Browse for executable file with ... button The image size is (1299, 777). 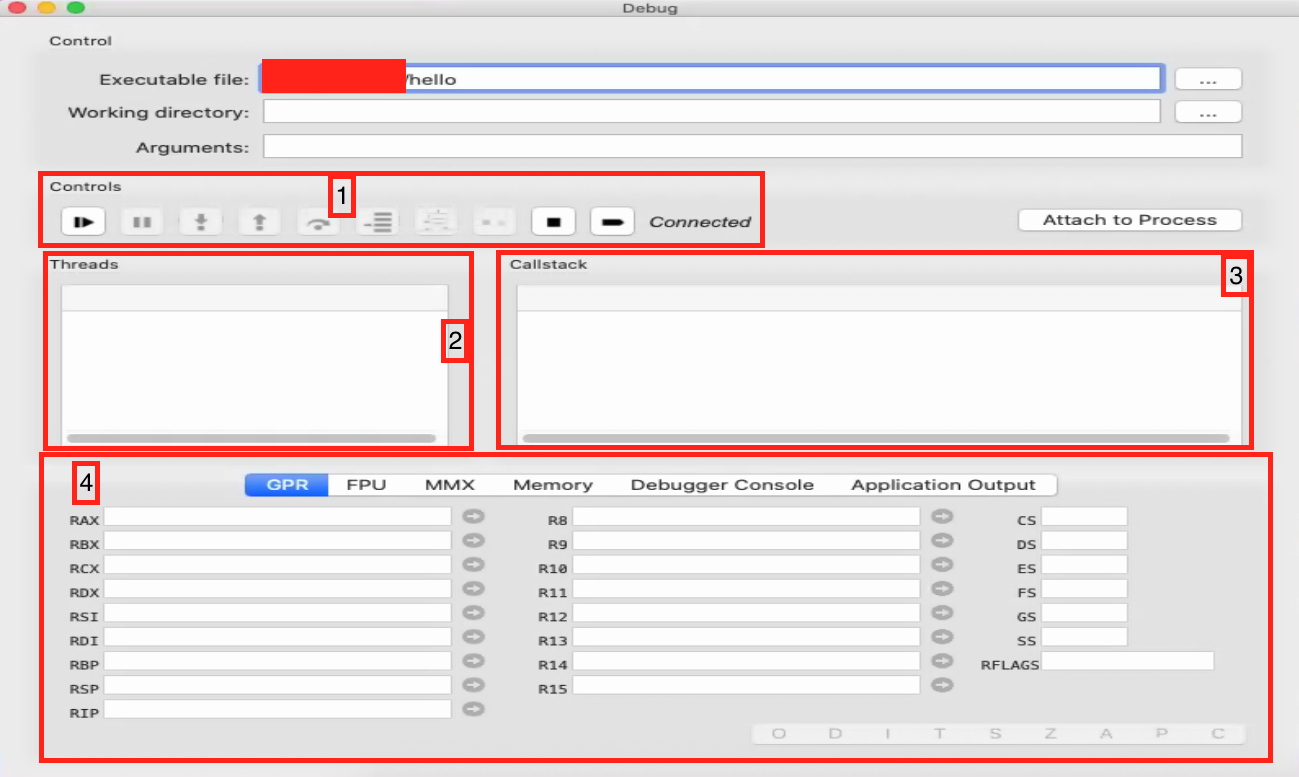[x=1207, y=79]
